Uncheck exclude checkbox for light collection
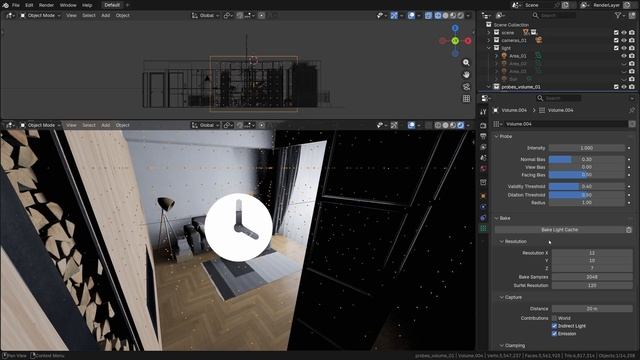The width and height of the screenshot is (640, 360). [616, 48]
